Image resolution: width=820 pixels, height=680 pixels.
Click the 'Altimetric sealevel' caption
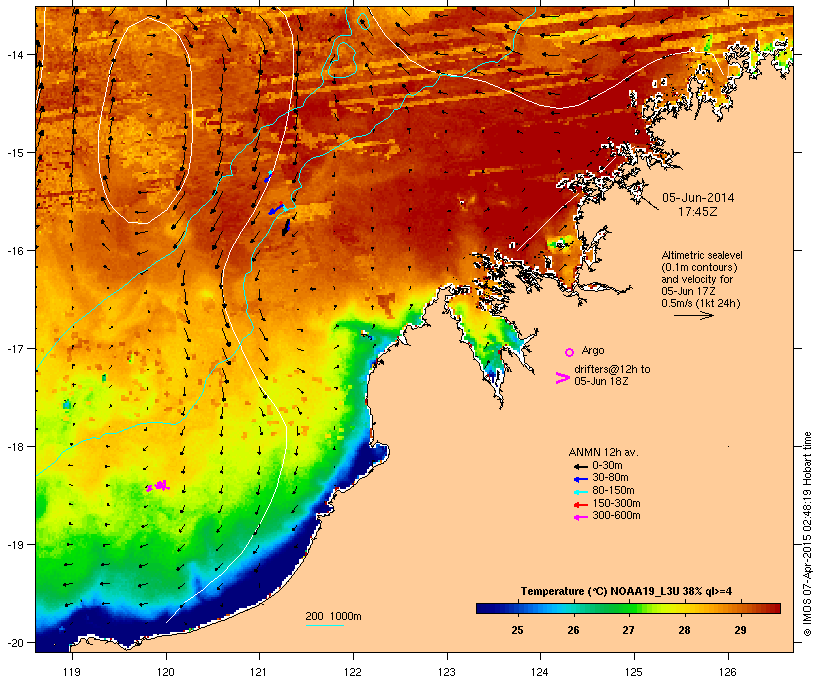click(x=702, y=255)
